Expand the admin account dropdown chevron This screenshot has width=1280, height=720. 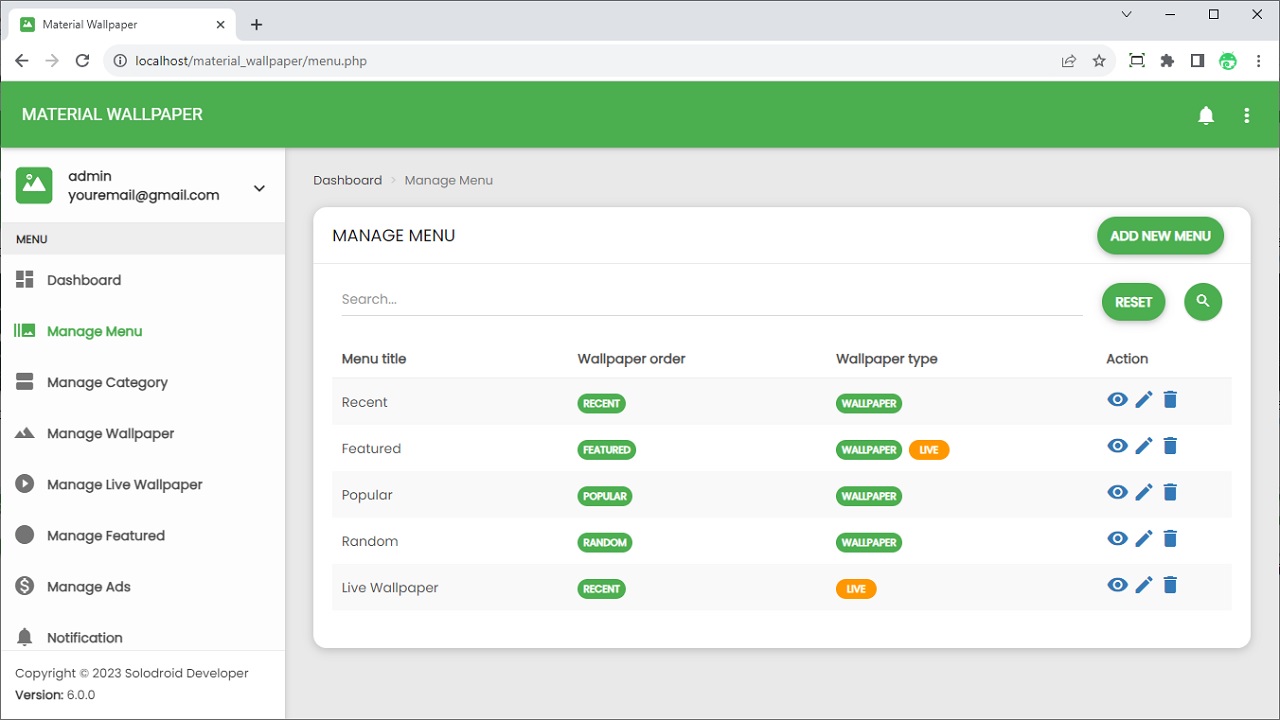(x=259, y=188)
